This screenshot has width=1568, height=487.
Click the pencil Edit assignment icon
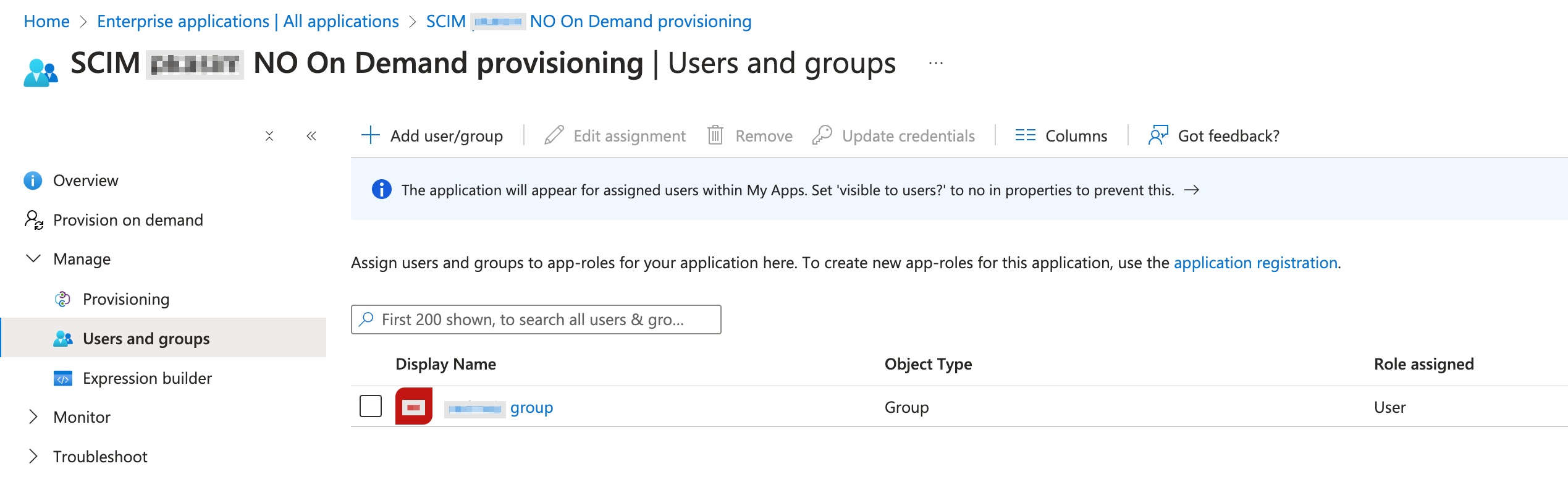pyautogui.click(x=554, y=135)
